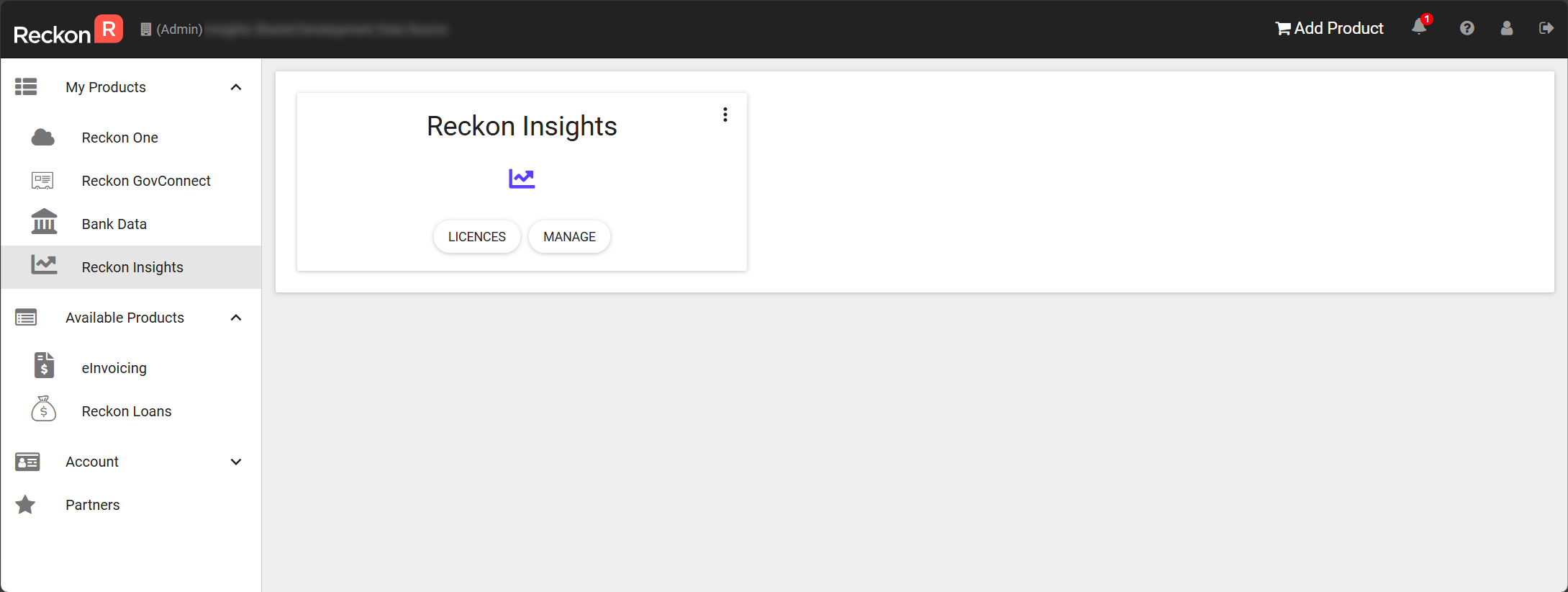Click the LICENCES button
Screen dimensions: 1568x592
(476, 237)
